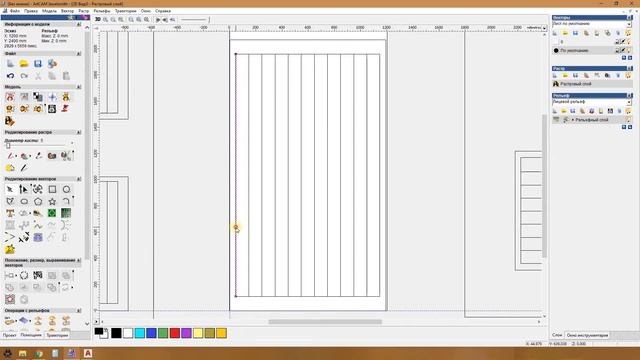Select the raster draw pencil tool
Viewport: 640px width, 360px height.
point(24,168)
